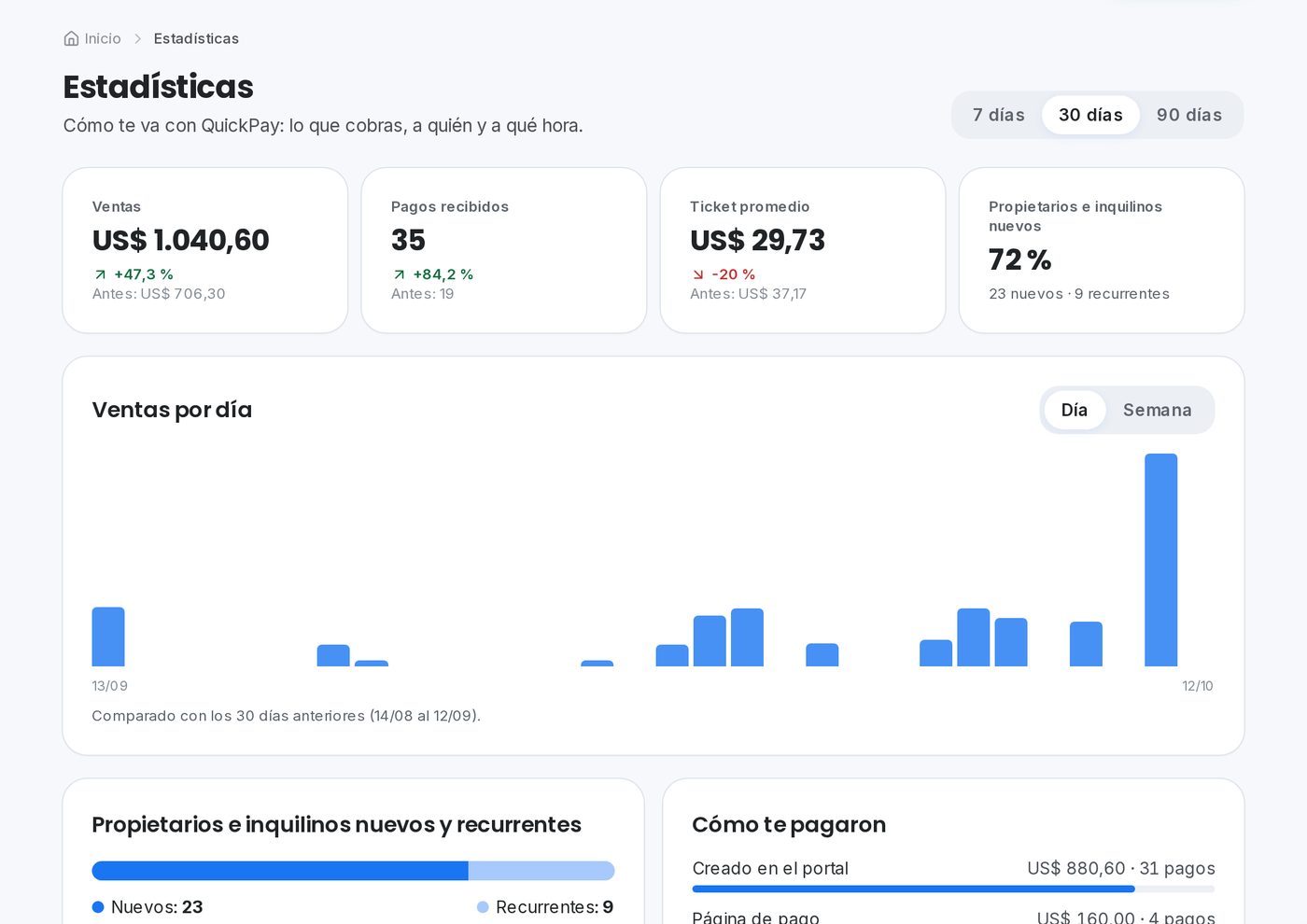Show sales chart by Día
This screenshot has height=924, width=1307.
(1075, 410)
